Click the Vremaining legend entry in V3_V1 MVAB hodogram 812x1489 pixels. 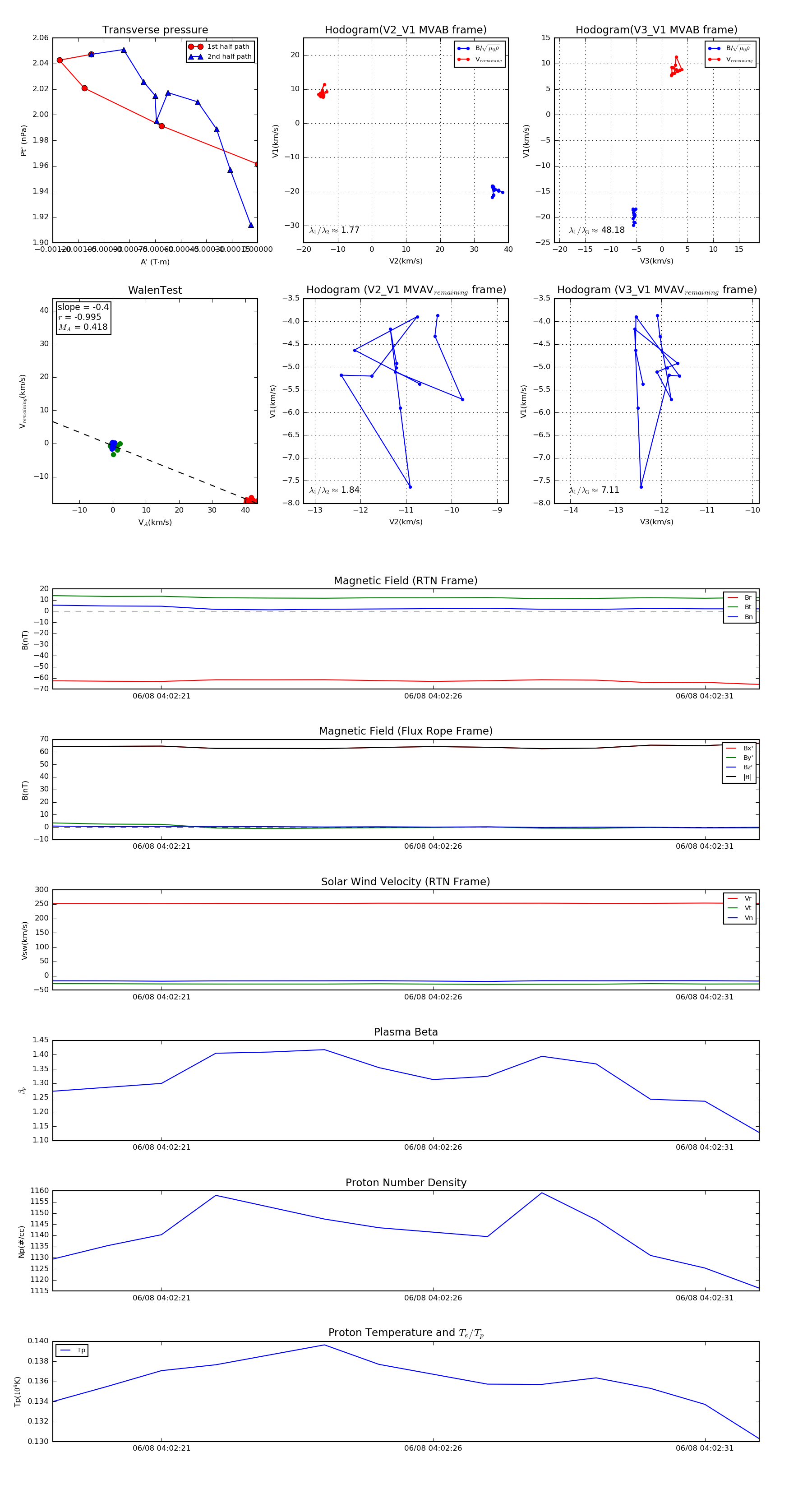[x=730, y=60]
